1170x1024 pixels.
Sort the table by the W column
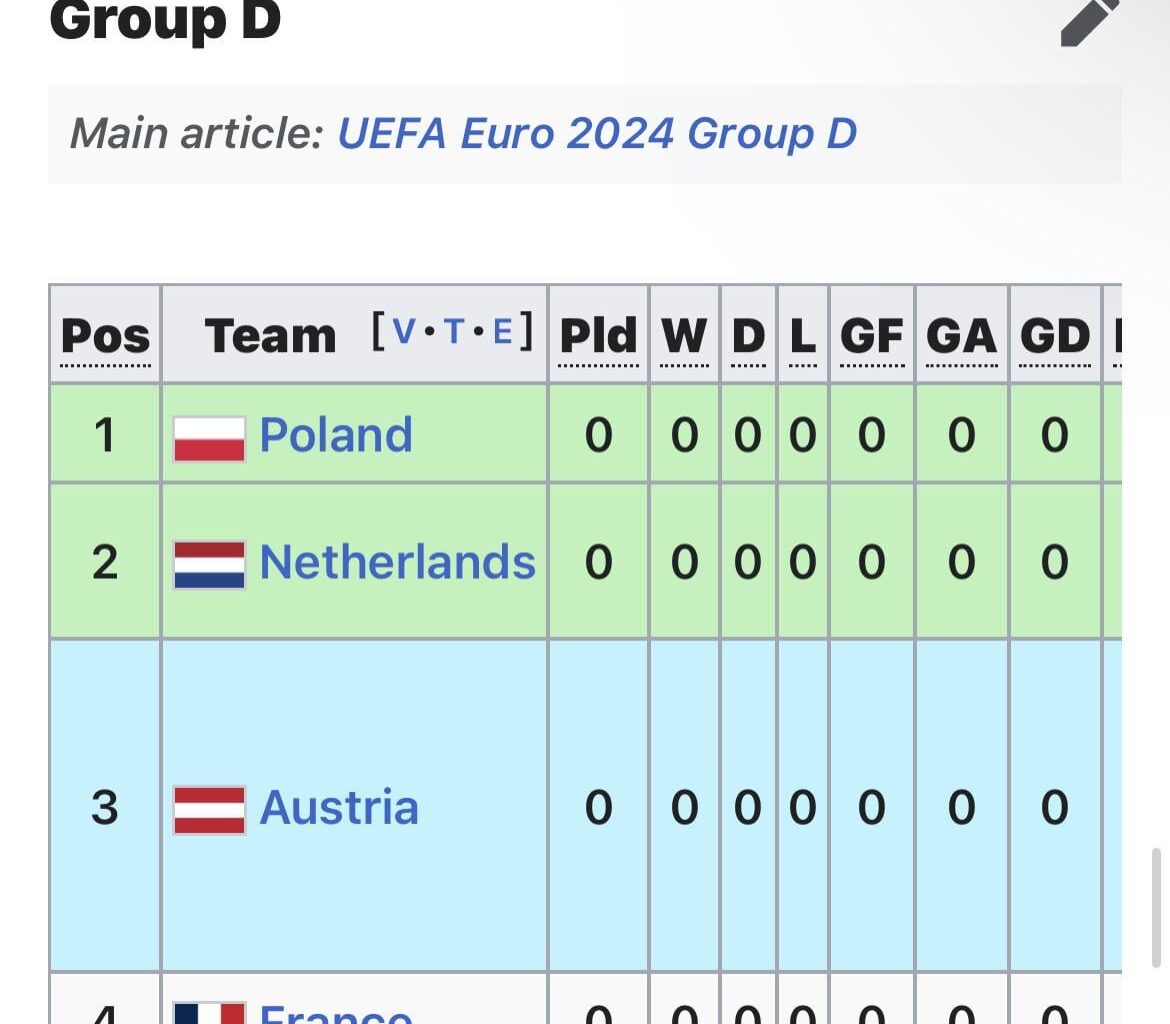[685, 335]
